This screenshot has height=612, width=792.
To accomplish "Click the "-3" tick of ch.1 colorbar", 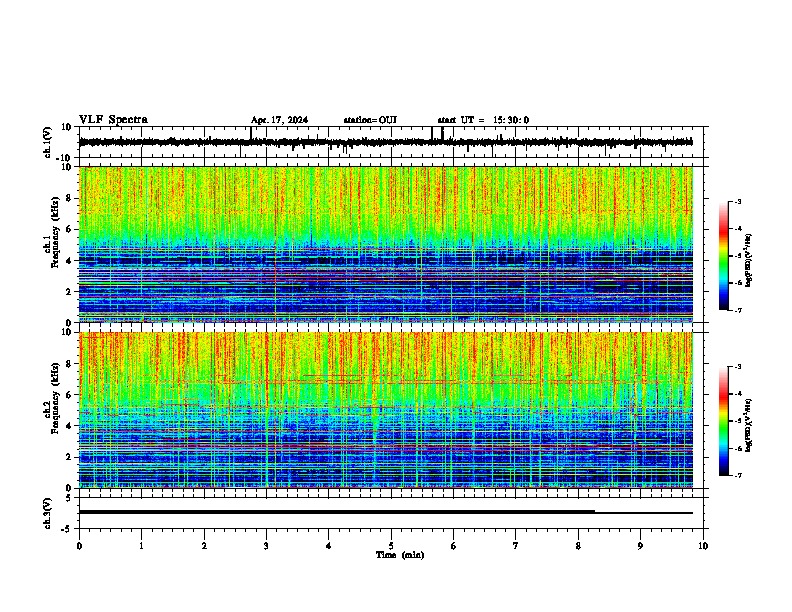I will pyautogui.click(x=738, y=201).
